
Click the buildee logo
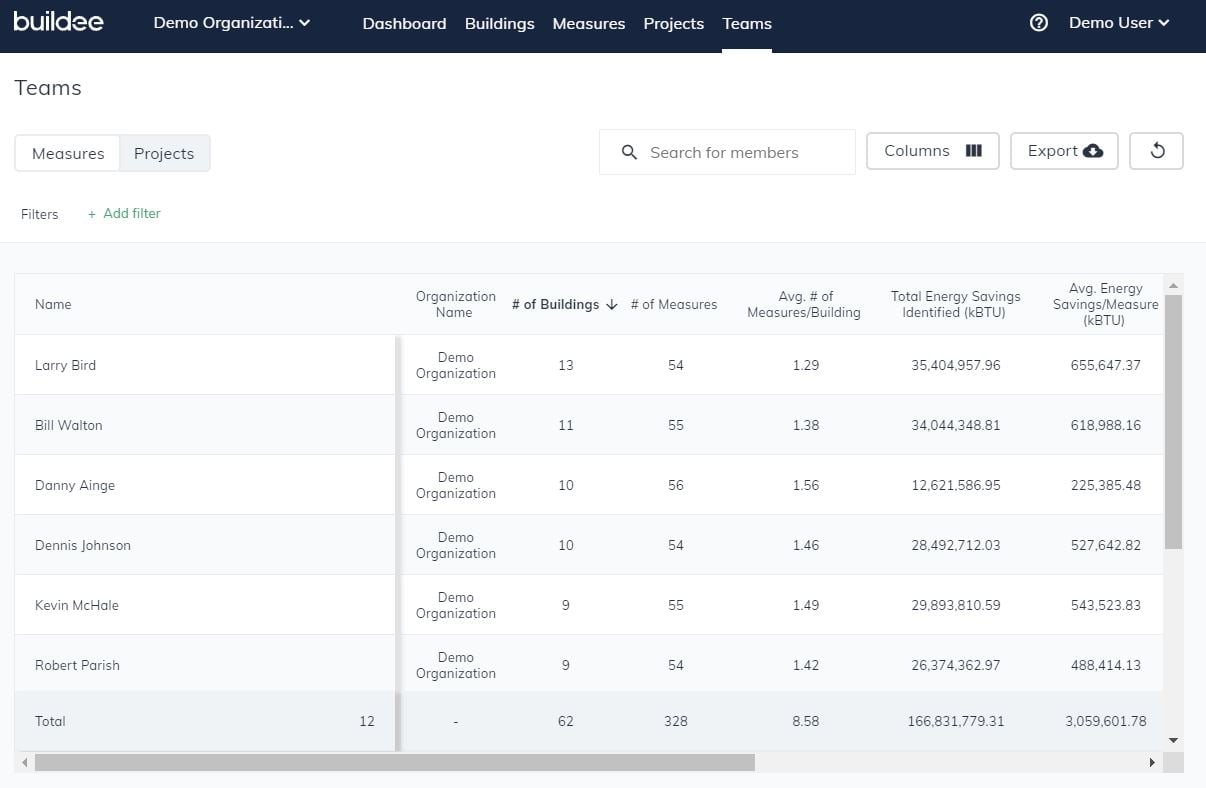coord(58,22)
